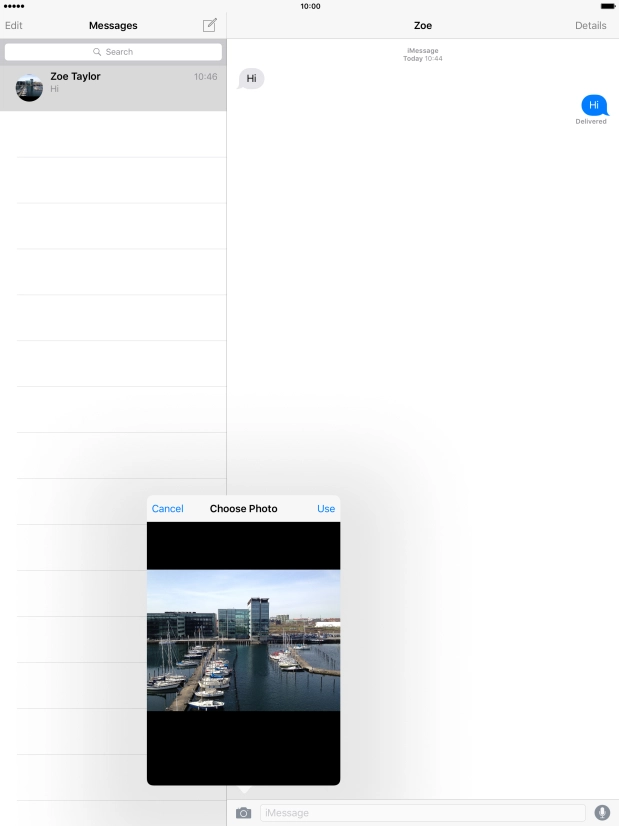Tap the Zoe conversation title
This screenshot has width=619, height=826.
click(423, 25)
